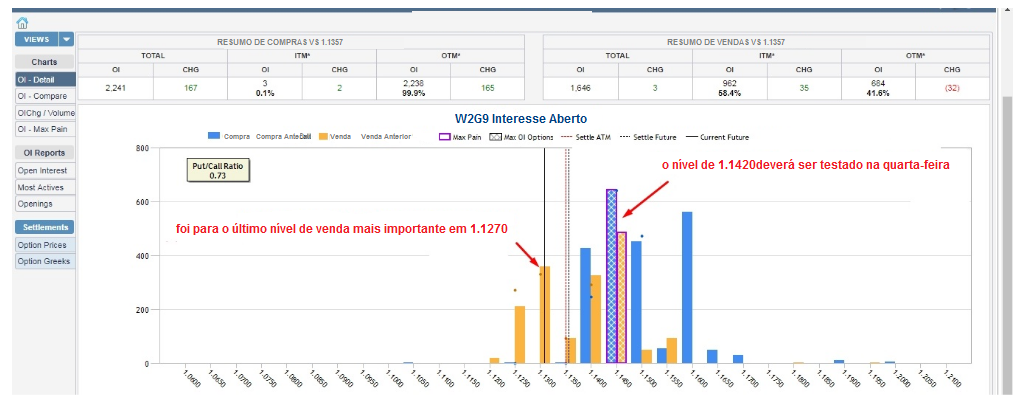Open the Open Interest report

tap(43, 170)
